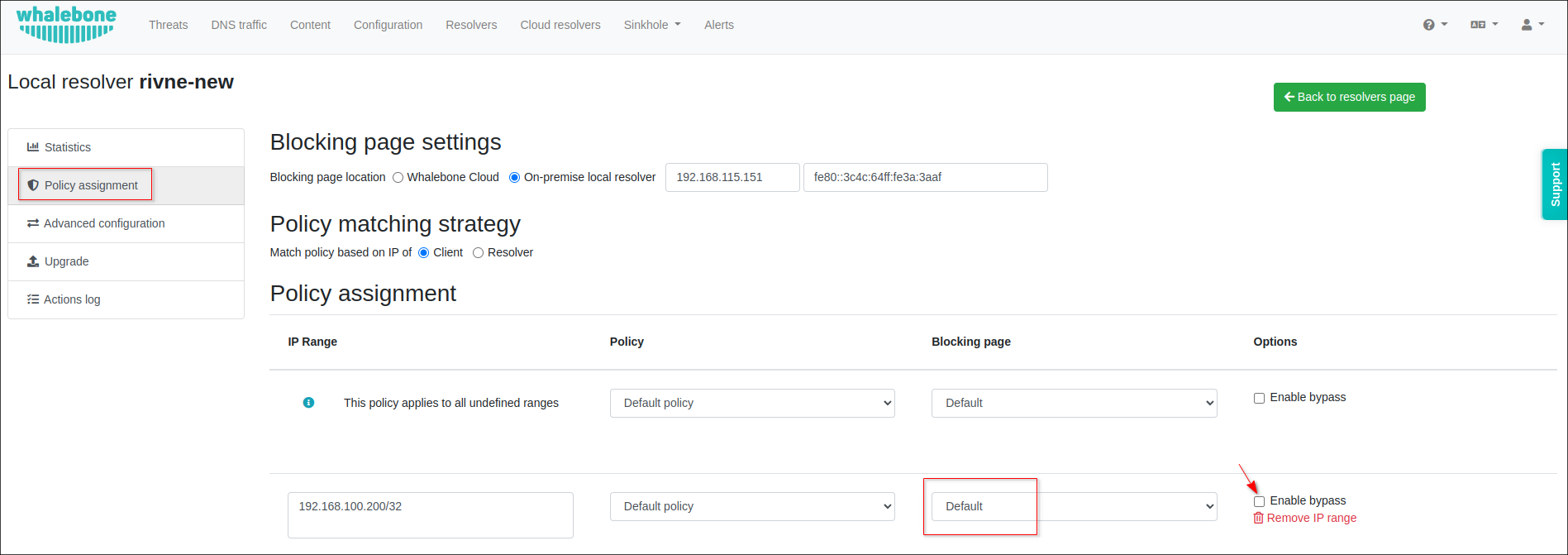Click Back to resolvers page button
The image size is (1568, 555).
(x=1349, y=97)
